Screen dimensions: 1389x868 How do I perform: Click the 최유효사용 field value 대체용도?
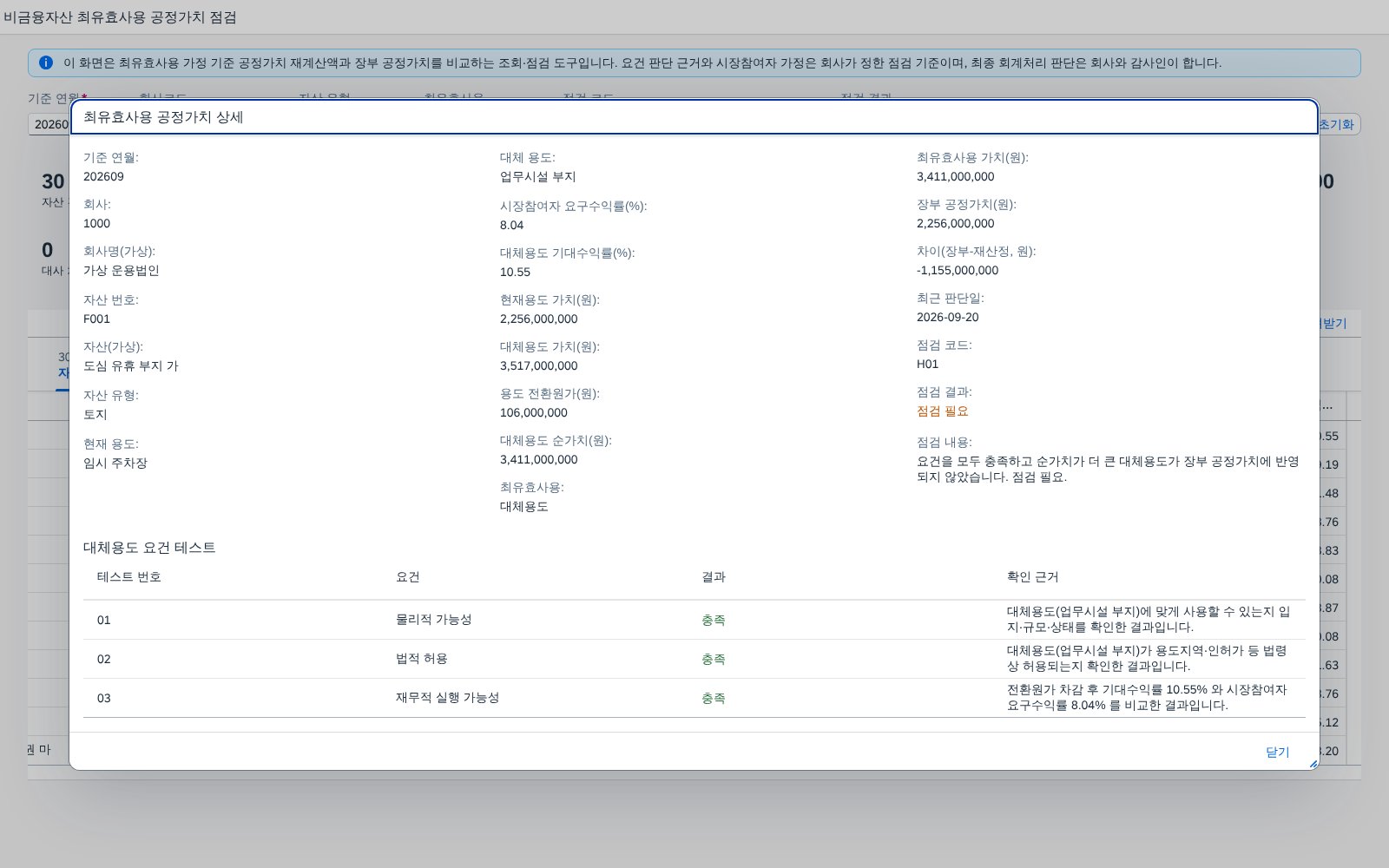click(524, 506)
